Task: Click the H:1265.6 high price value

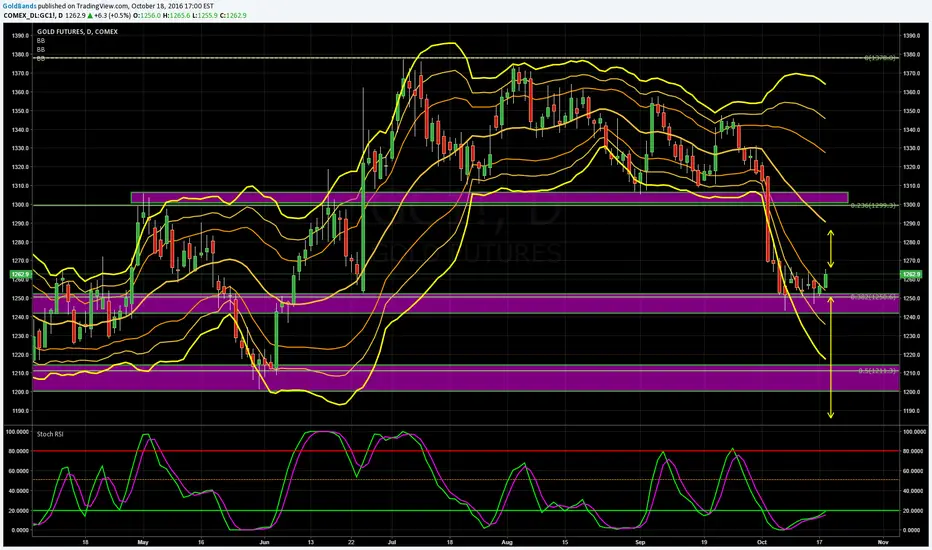Action: pos(177,15)
